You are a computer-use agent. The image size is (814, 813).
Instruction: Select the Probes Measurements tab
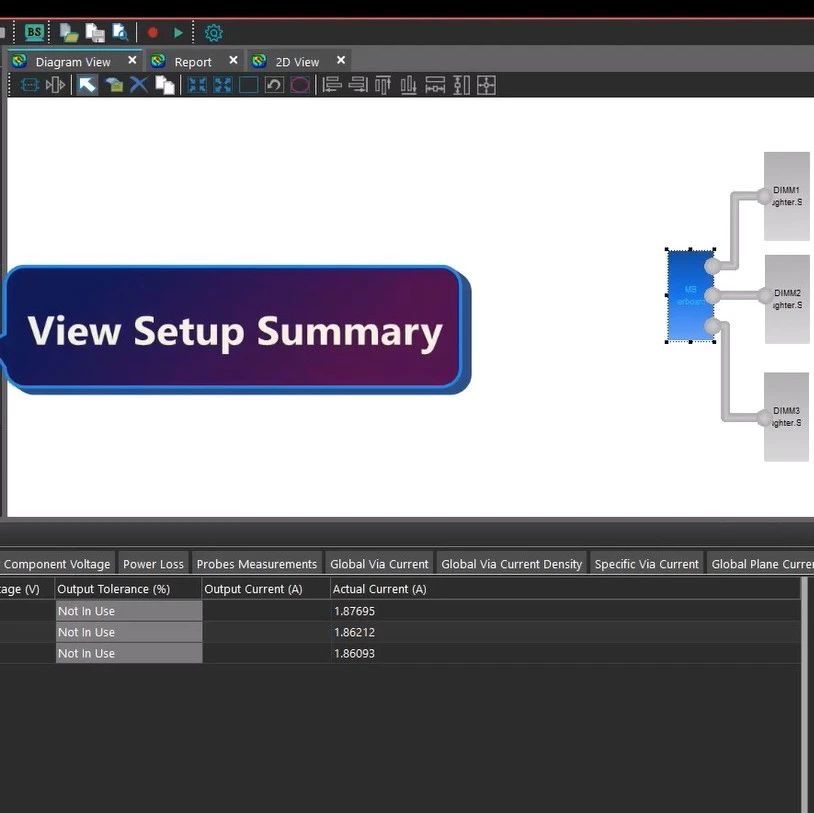256,564
